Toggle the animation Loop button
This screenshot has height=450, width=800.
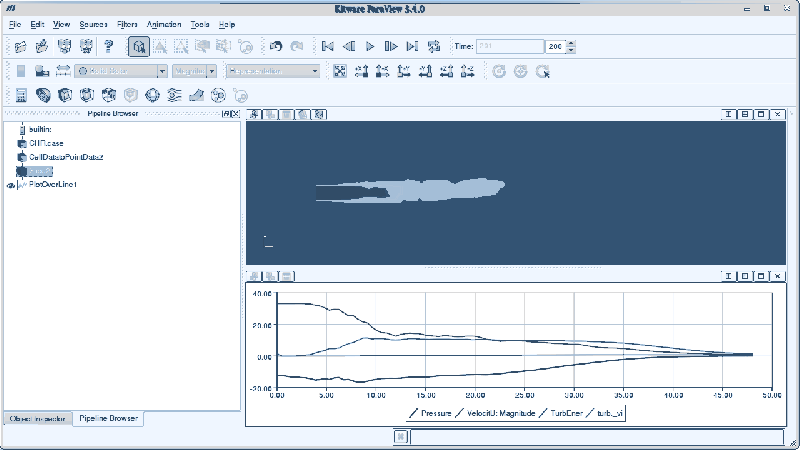(x=434, y=46)
